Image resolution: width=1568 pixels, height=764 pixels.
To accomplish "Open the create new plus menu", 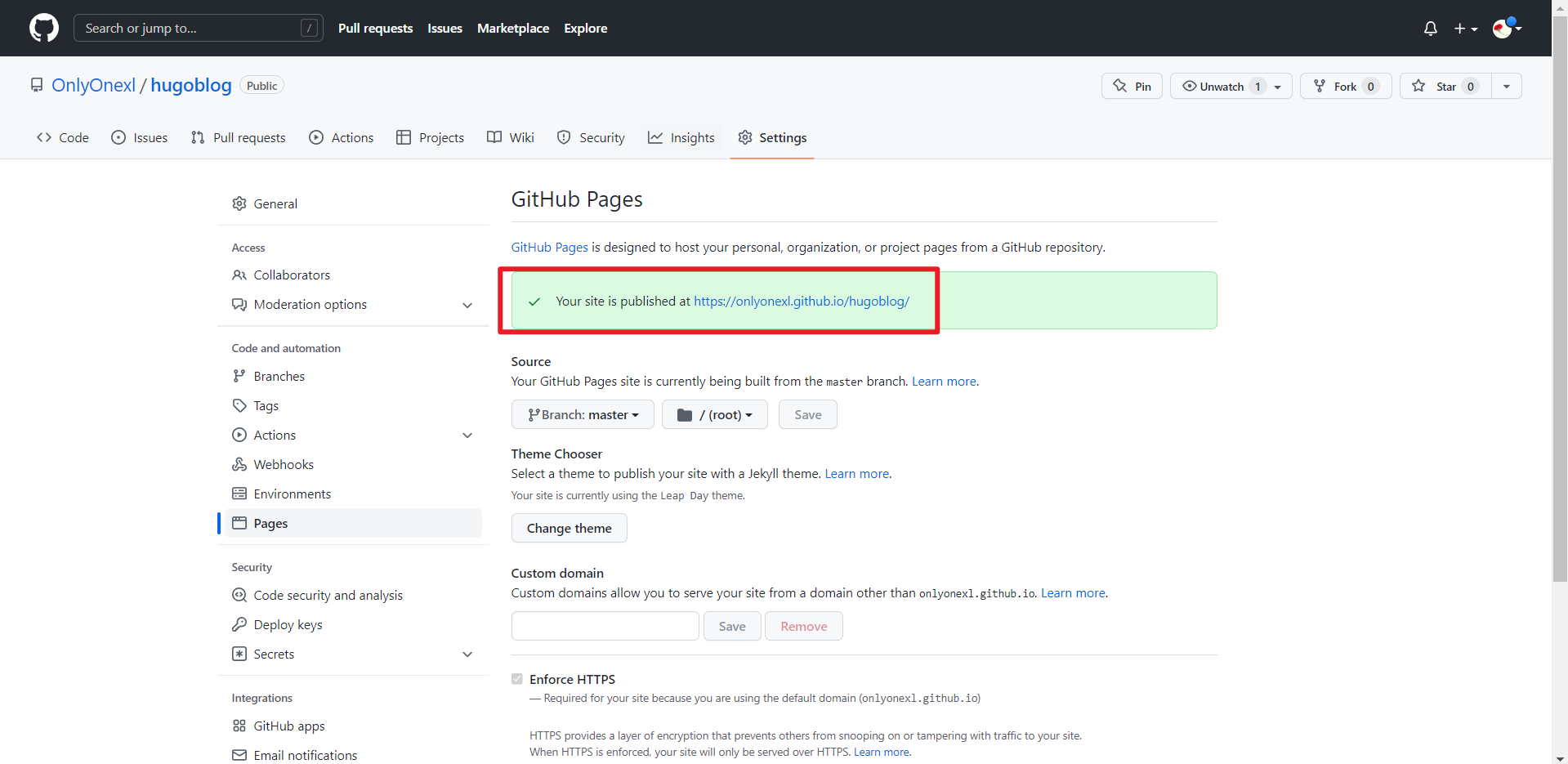I will pos(1465,29).
